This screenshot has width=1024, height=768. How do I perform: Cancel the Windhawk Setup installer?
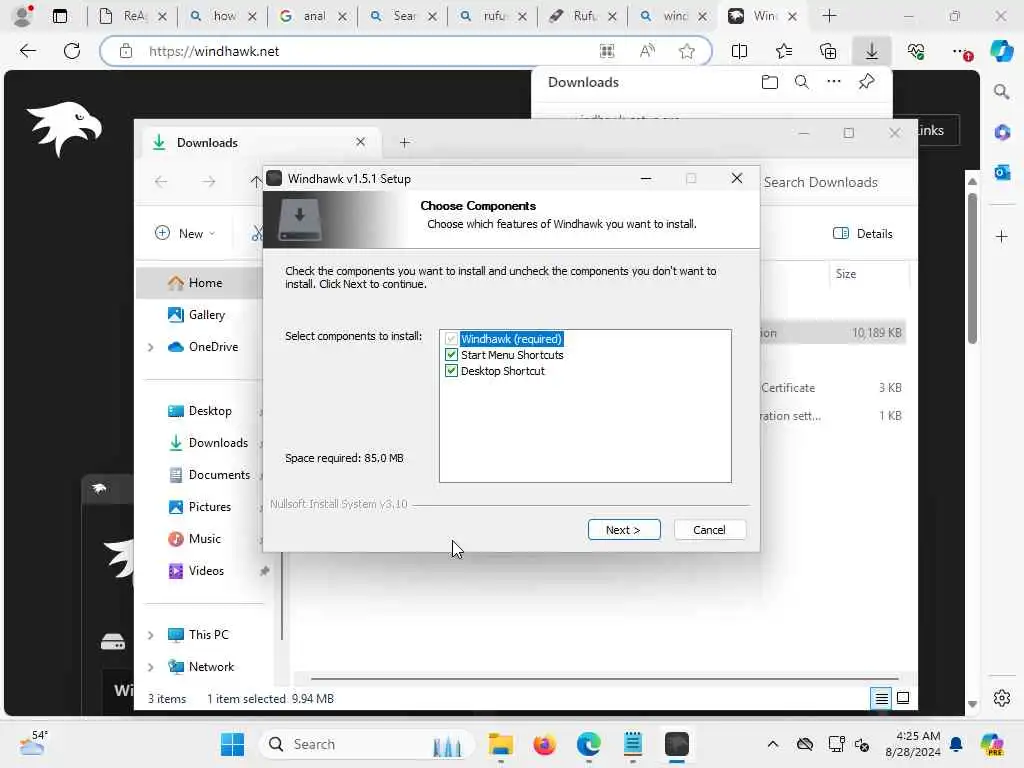click(709, 530)
